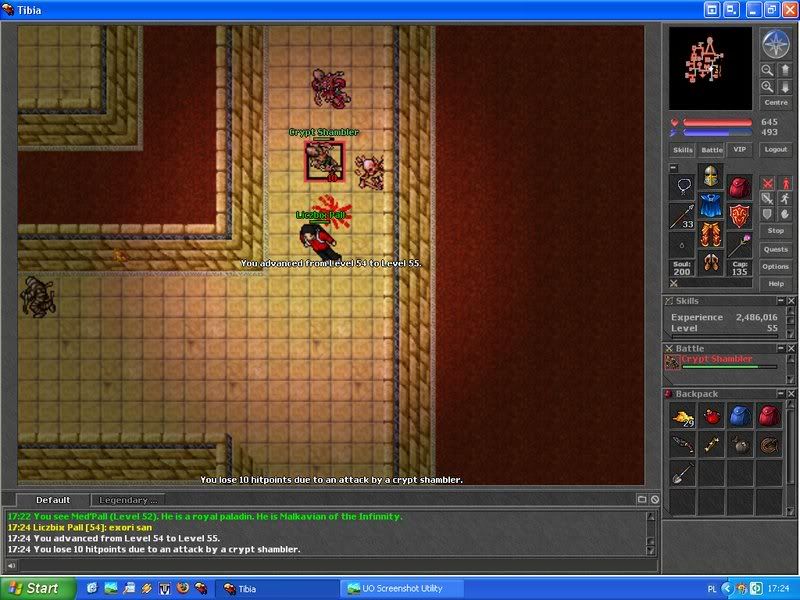Open the Options menu
This screenshot has width=800, height=600.
coord(776,266)
